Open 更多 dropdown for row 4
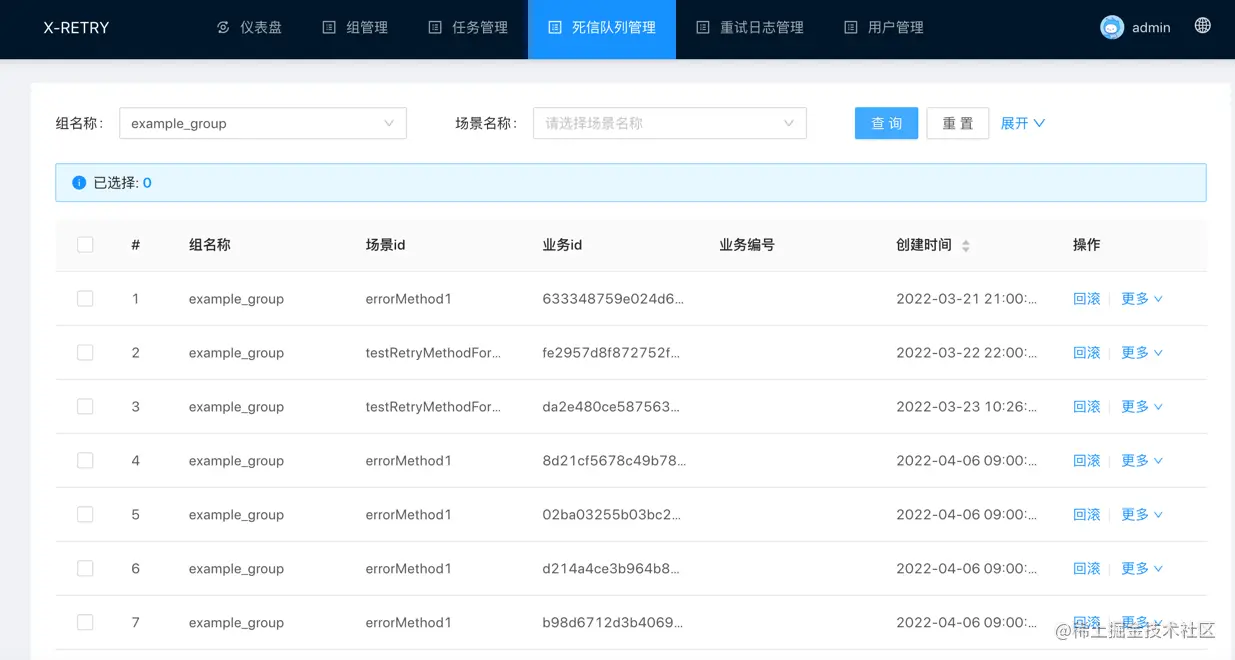Viewport: 1235px width, 660px height. [1142, 461]
